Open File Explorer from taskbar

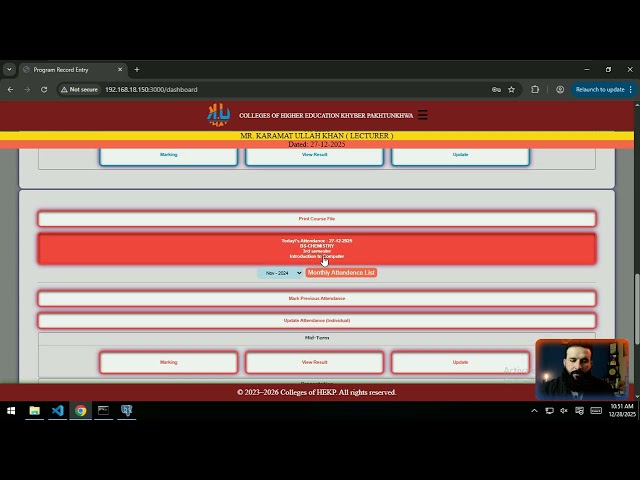[35, 411]
